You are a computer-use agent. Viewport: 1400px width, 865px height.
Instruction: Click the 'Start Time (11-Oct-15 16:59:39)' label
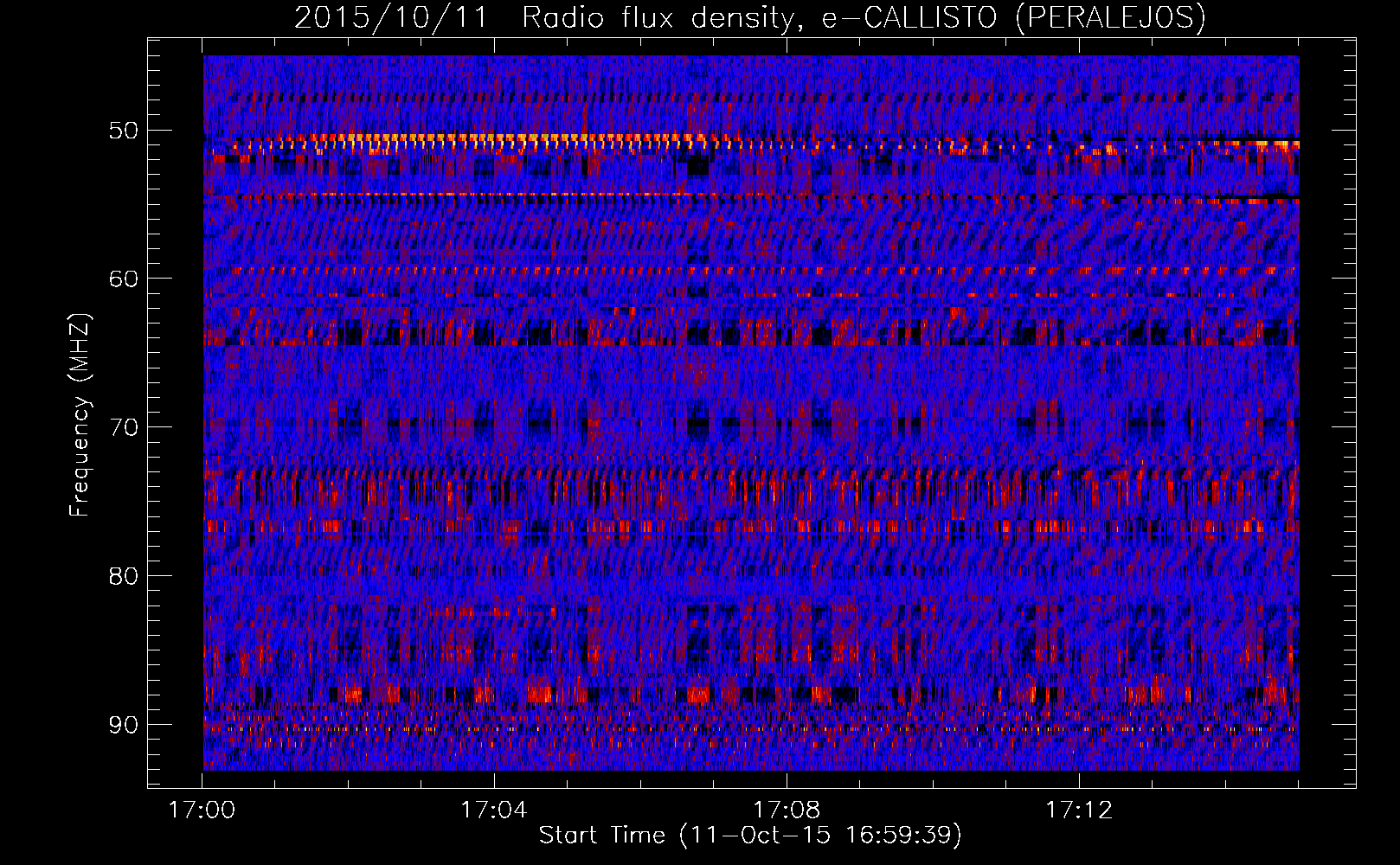click(750, 836)
